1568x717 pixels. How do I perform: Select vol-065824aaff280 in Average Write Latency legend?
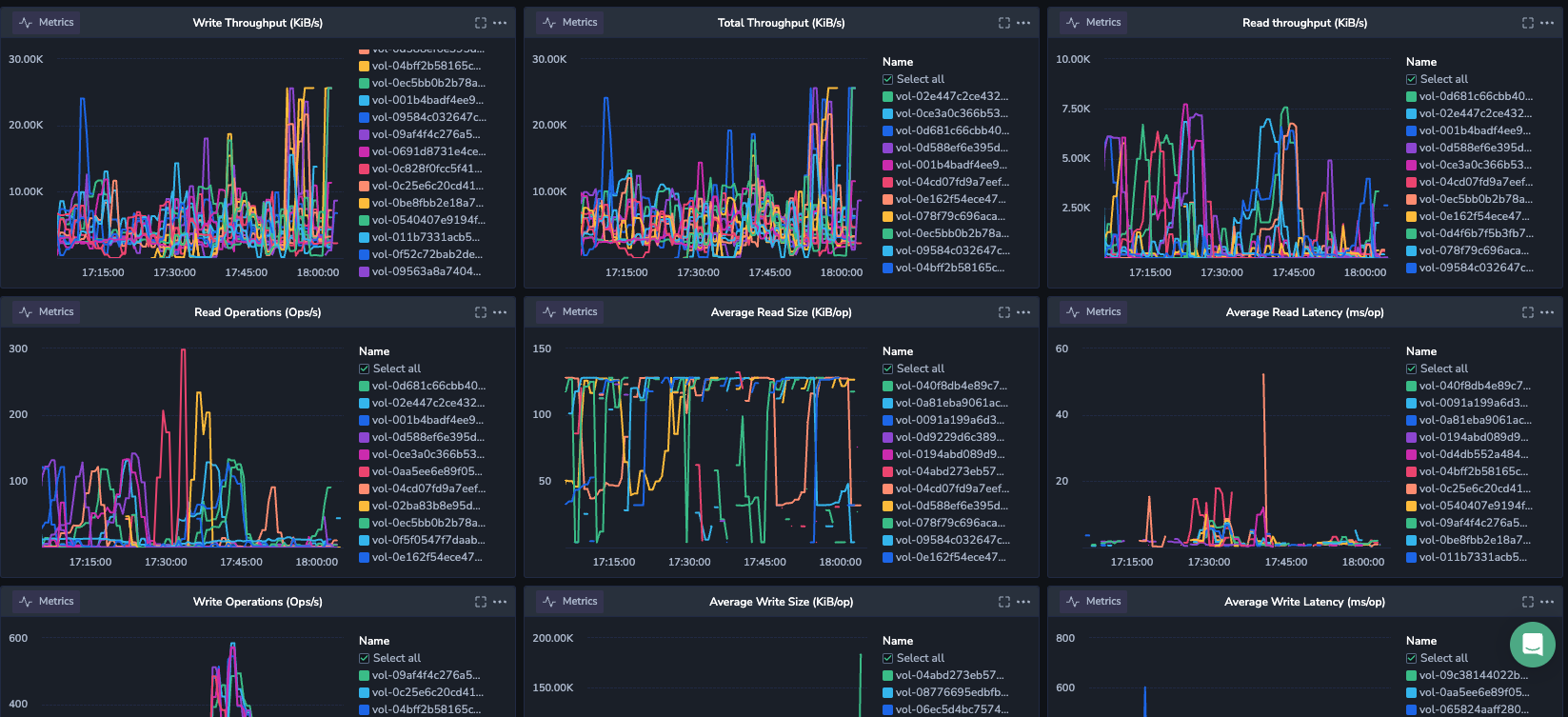1469,709
